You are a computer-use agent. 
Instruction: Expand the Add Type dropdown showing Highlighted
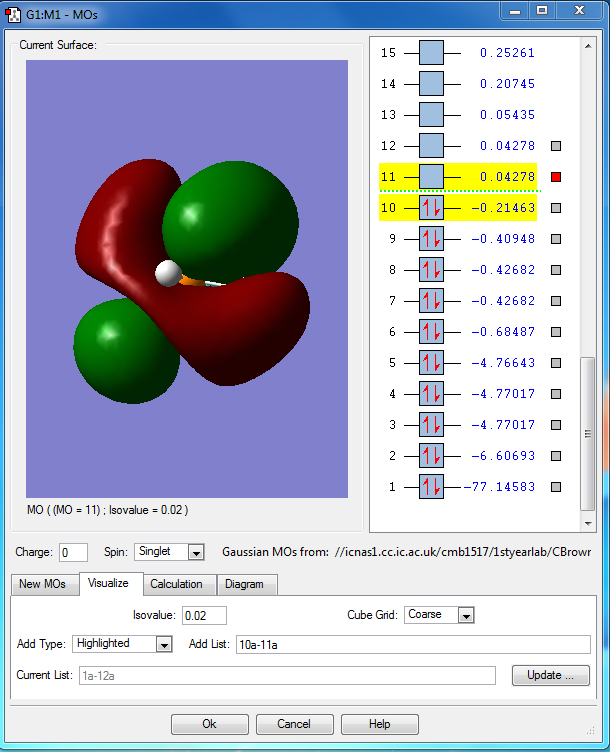(165, 644)
